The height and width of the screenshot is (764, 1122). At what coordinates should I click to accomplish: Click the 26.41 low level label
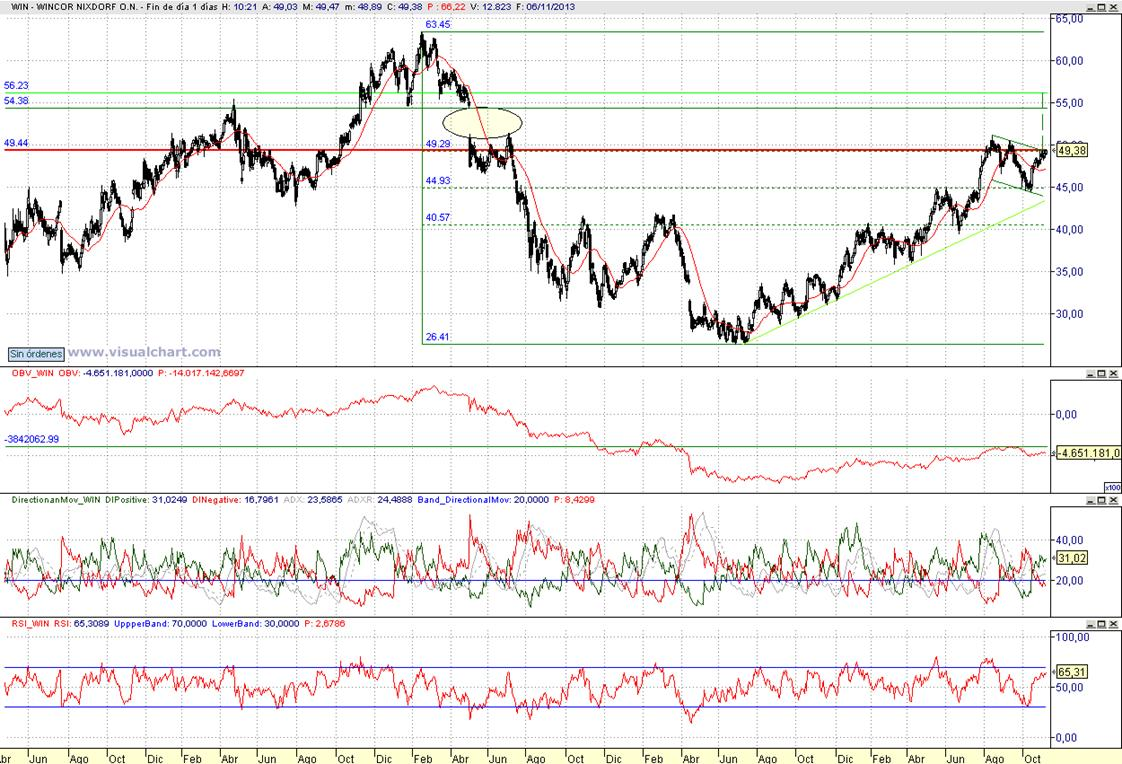438,337
